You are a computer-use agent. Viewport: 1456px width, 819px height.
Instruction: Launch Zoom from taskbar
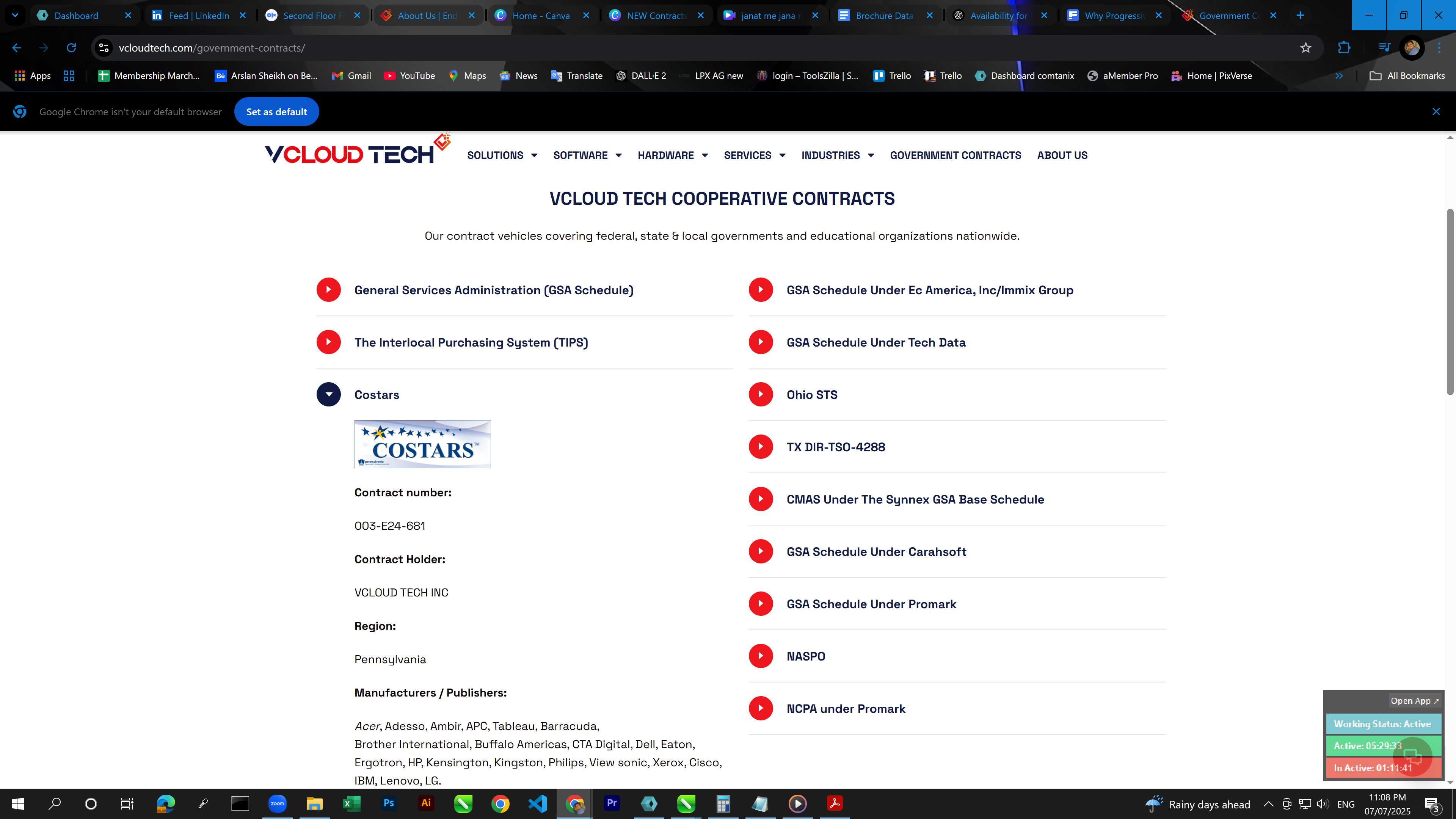click(x=278, y=804)
